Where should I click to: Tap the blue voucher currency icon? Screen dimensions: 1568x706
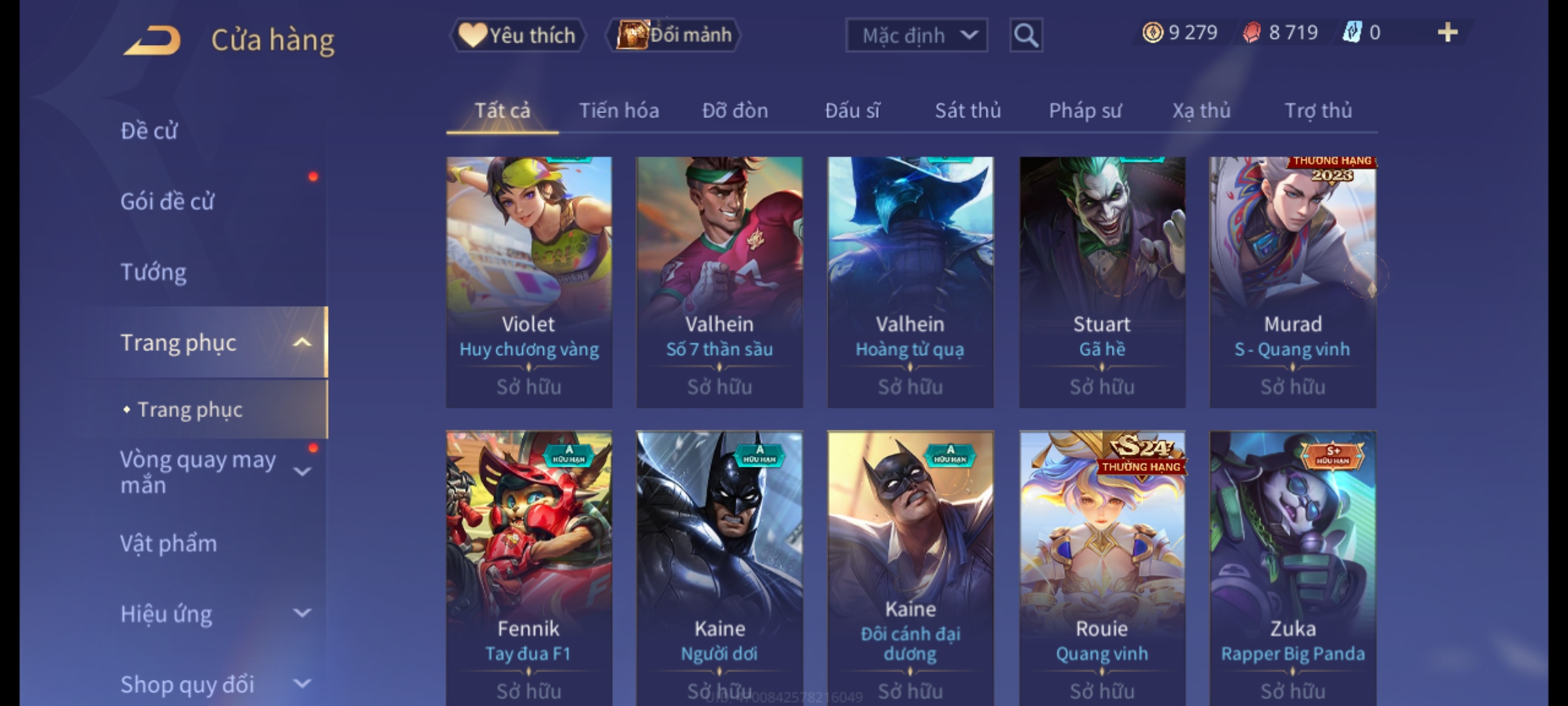pos(1352,33)
